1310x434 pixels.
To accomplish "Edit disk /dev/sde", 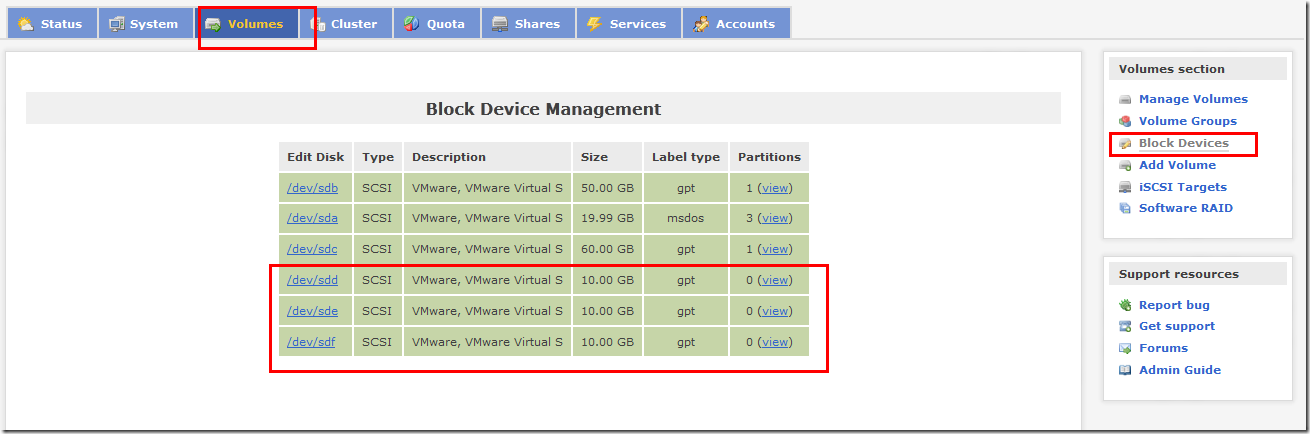I will (312, 311).
